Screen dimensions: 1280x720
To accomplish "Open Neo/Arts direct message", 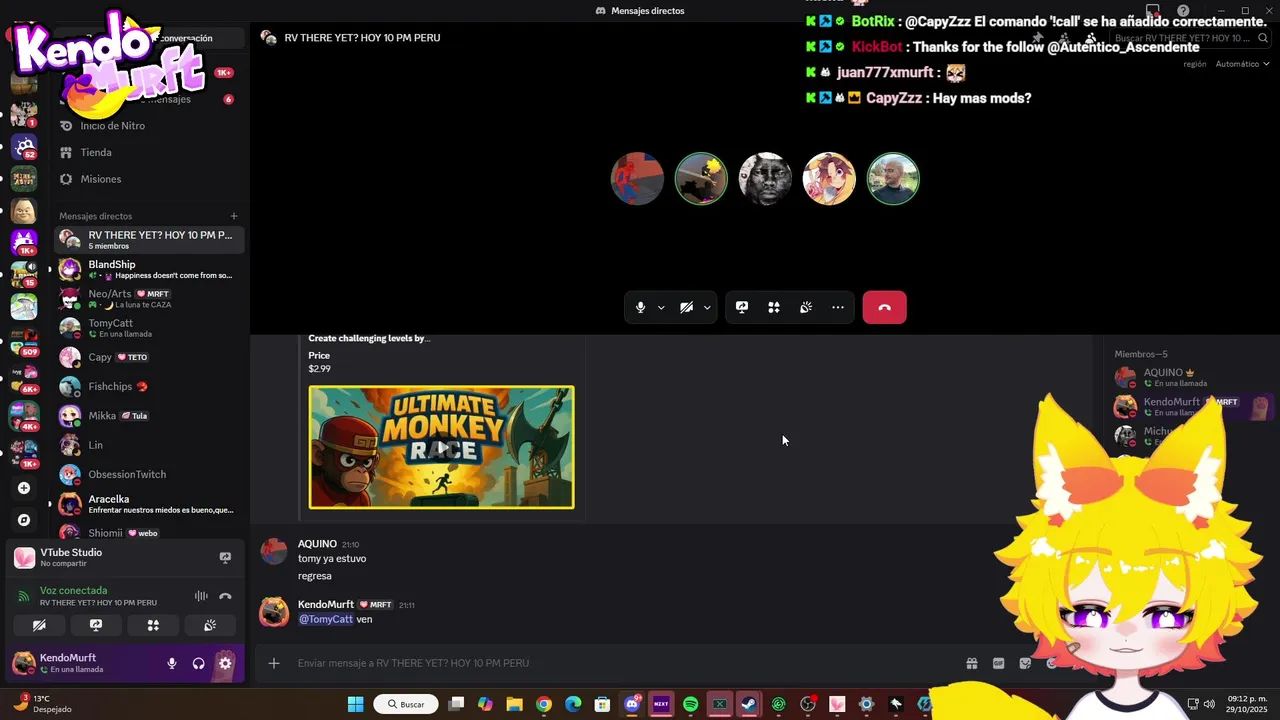I will pyautogui.click(x=150, y=299).
